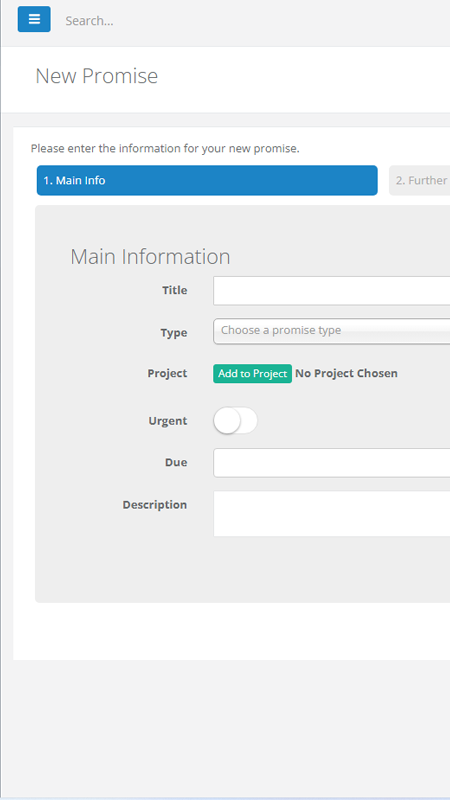Screen dimensions: 450x800
Task: Click the Main Information section heading
Action: pyautogui.click(x=150, y=256)
